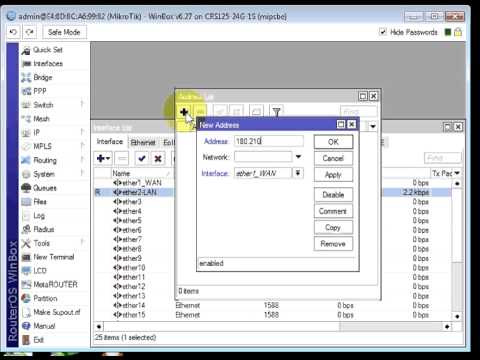The image size is (480, 360).
Task: Click the blue enable checkmark in Interface List
Action: pyautogui.click(x=142, y=158)
